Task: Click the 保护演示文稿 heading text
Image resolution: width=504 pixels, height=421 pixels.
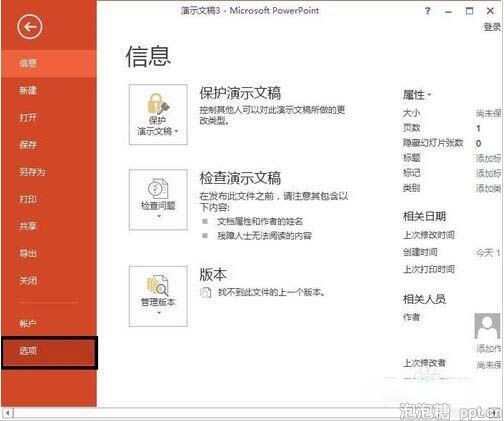Action: [x=240, y=93]
